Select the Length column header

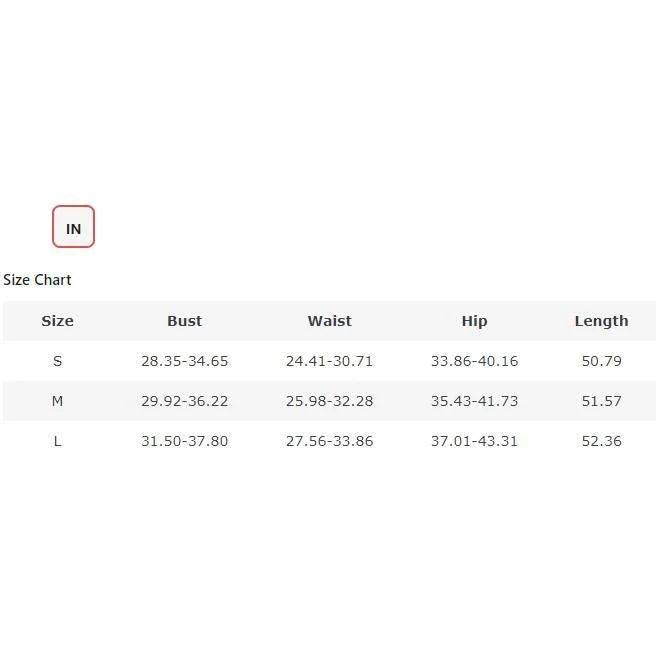click(602, 321)
